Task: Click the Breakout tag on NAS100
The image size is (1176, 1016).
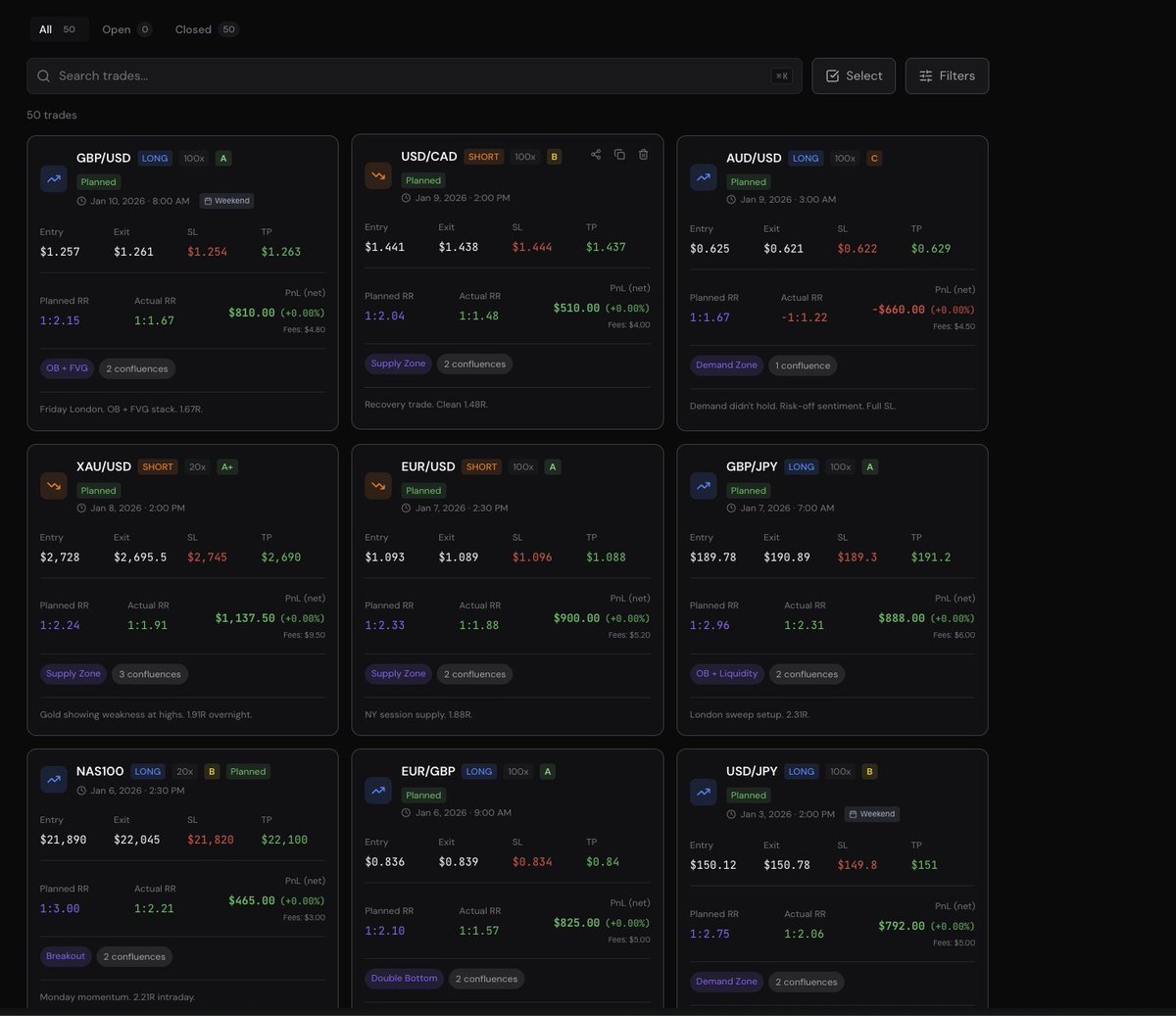Action: pos(65,956)
